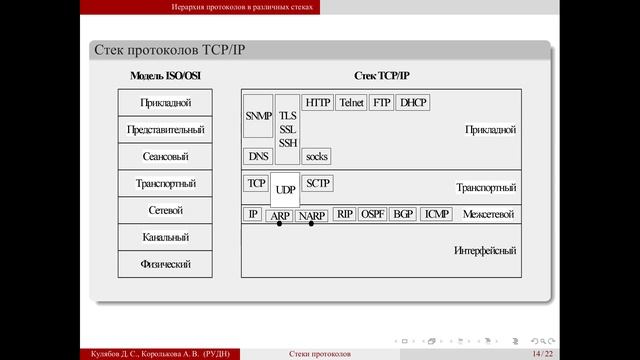Click the BGP protocol box

(403, 214)
